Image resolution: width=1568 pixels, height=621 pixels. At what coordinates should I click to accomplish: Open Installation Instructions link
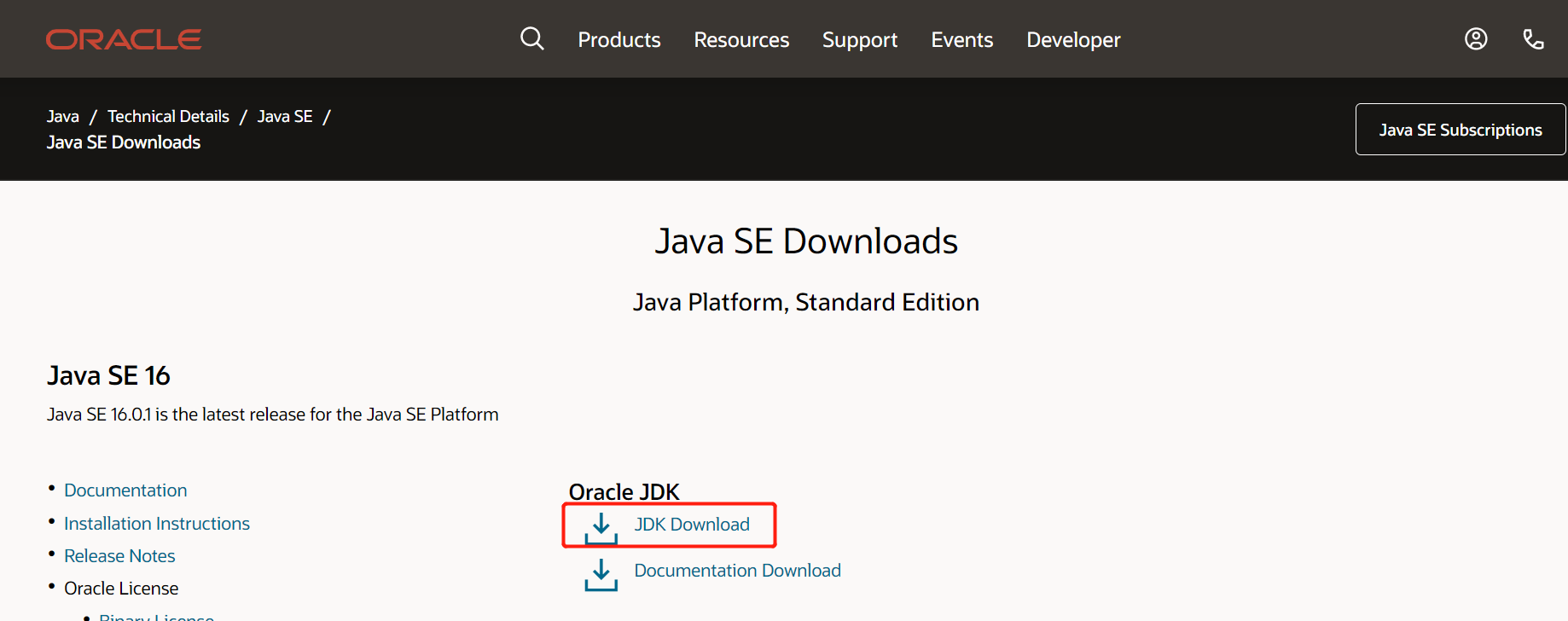click(x=157, y=524)
